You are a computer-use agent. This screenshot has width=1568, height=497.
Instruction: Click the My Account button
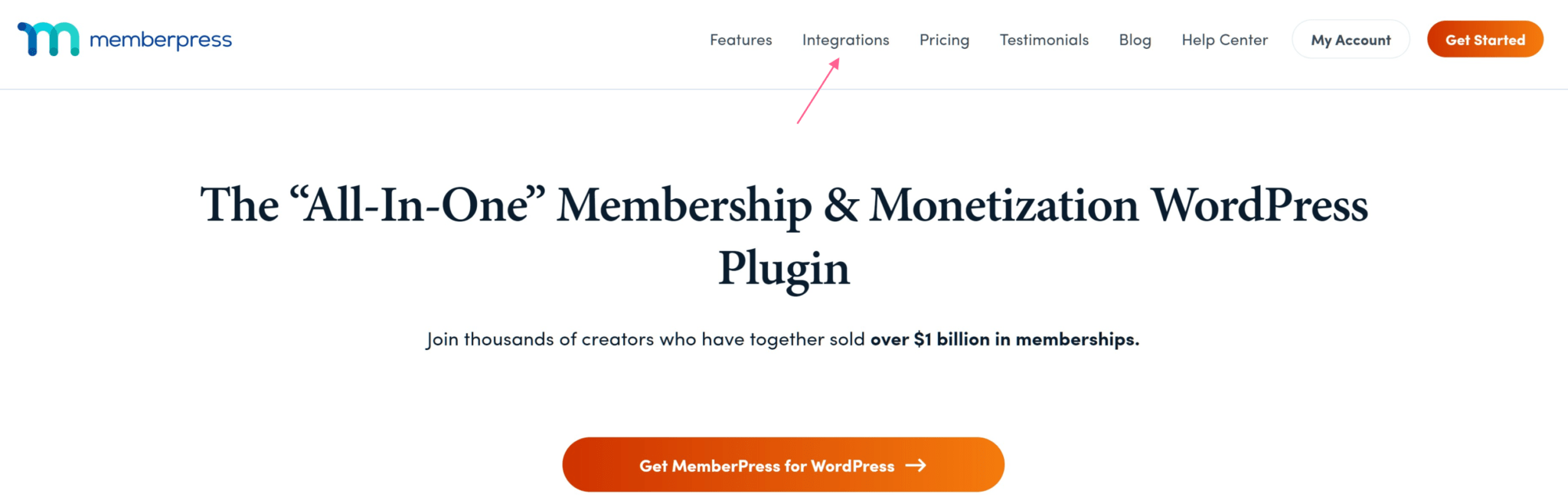pyautogui.click(x=1351, y=40)
